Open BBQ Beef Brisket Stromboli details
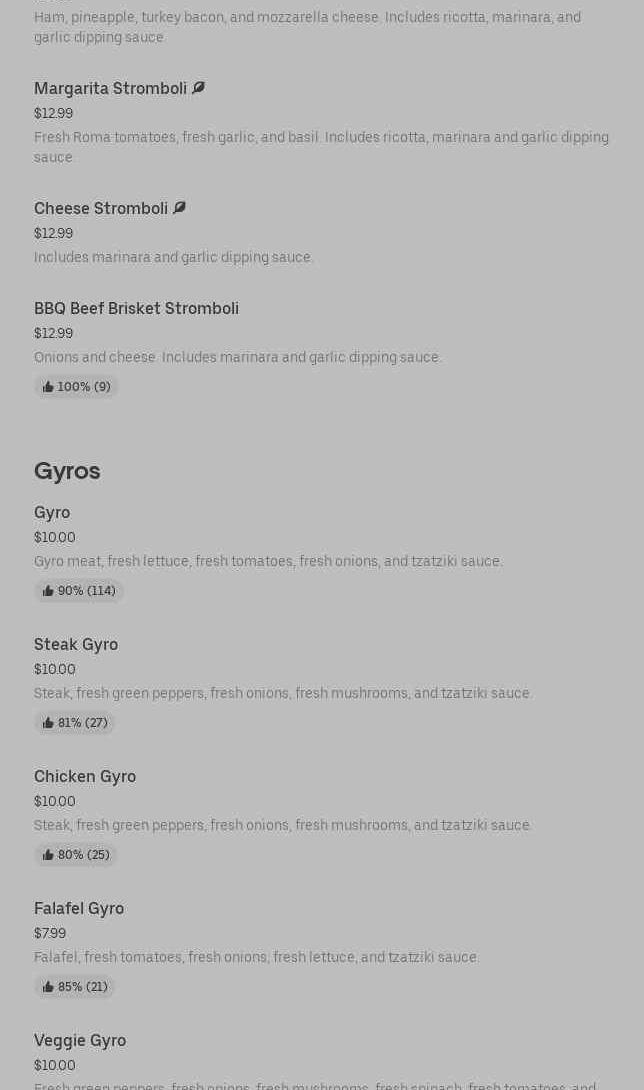The height and width of the screenshot is (1090, 644). pos(136,308)
